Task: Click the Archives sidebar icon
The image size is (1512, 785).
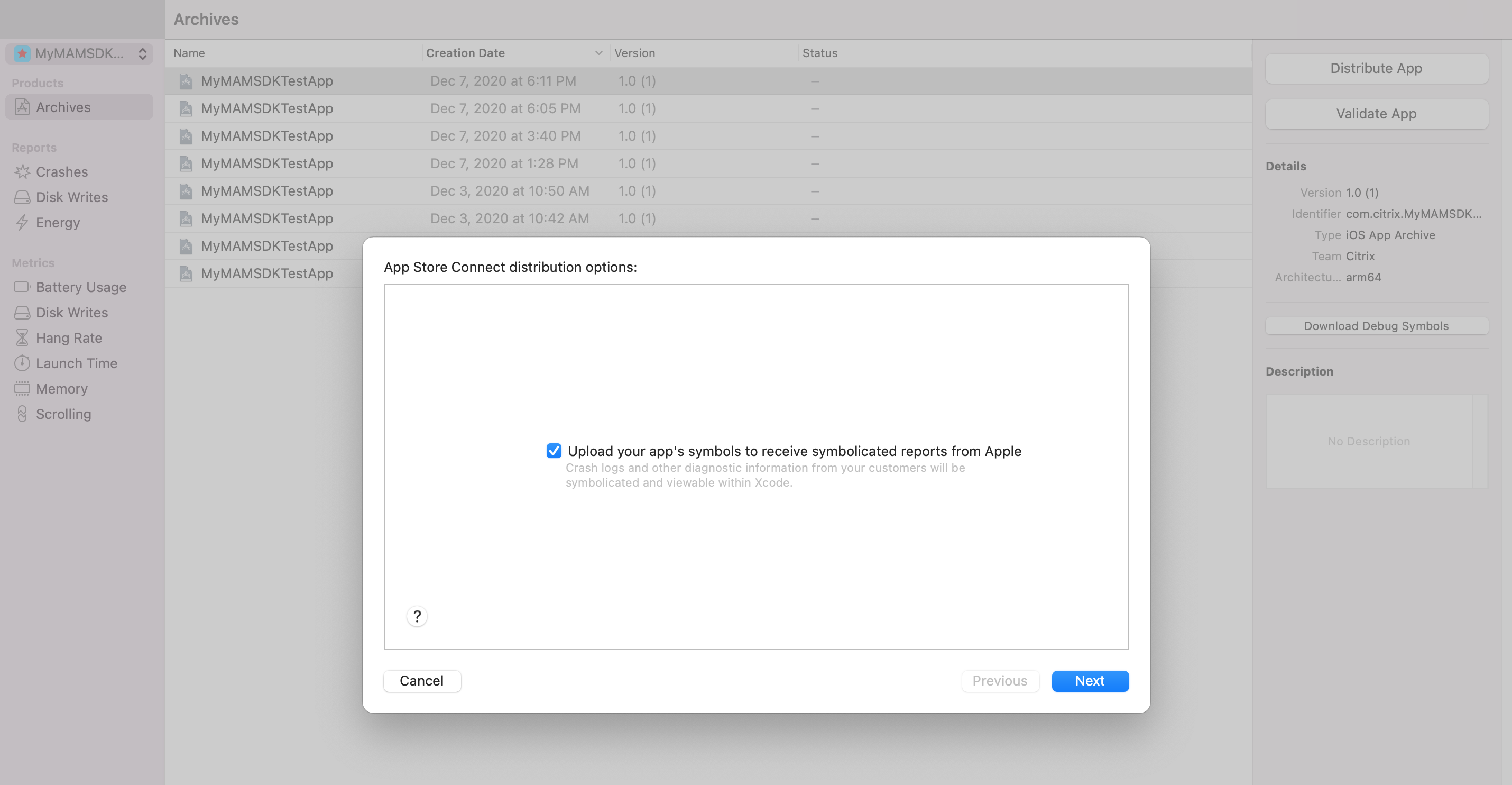Action: pos(22,107)
